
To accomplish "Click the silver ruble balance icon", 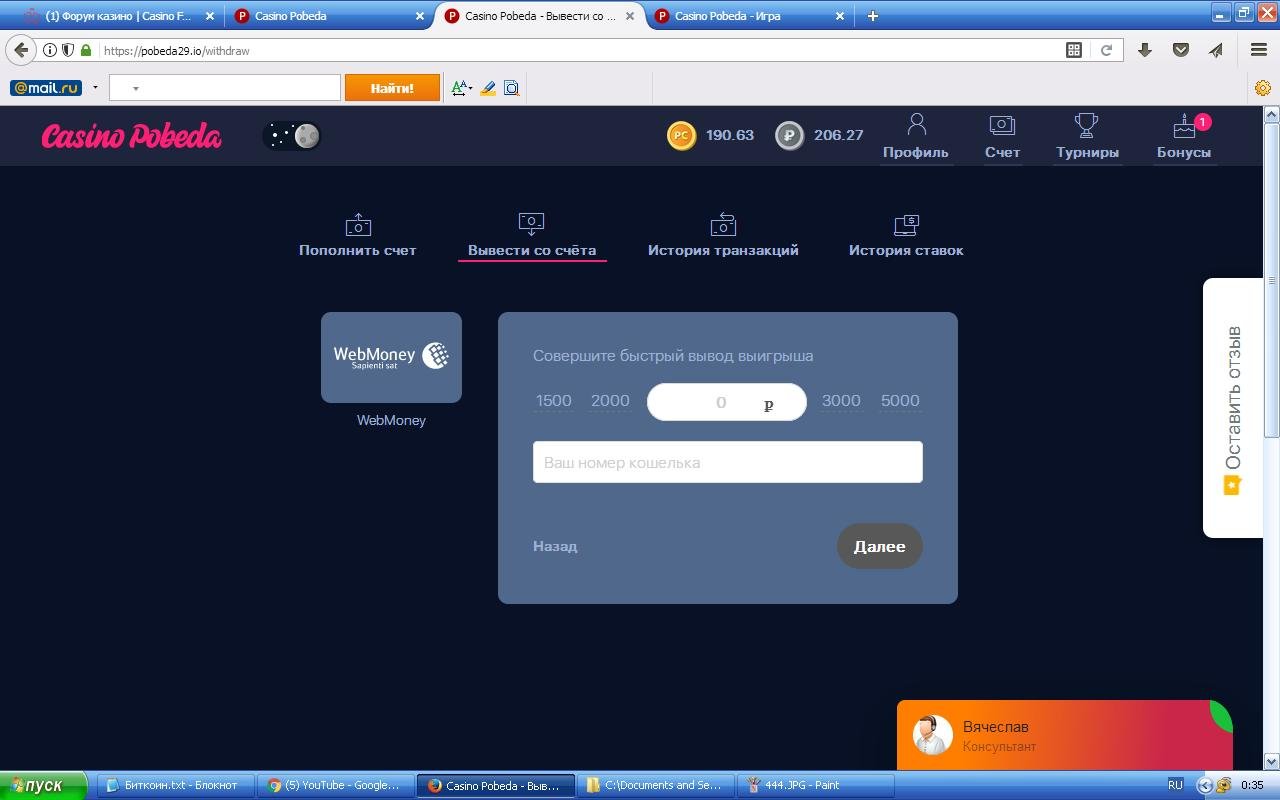I will [x=790, y=135].
